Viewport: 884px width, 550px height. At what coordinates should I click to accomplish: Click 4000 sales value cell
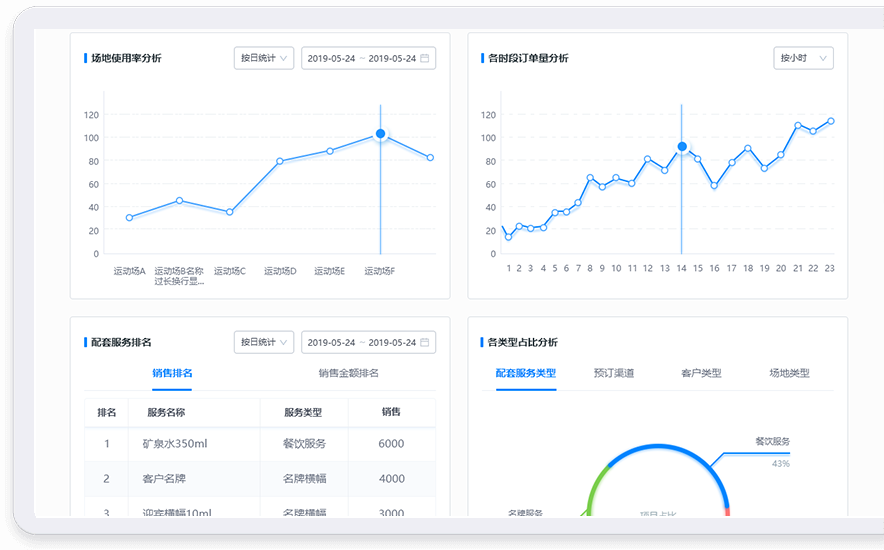click(x=391, y=479)
